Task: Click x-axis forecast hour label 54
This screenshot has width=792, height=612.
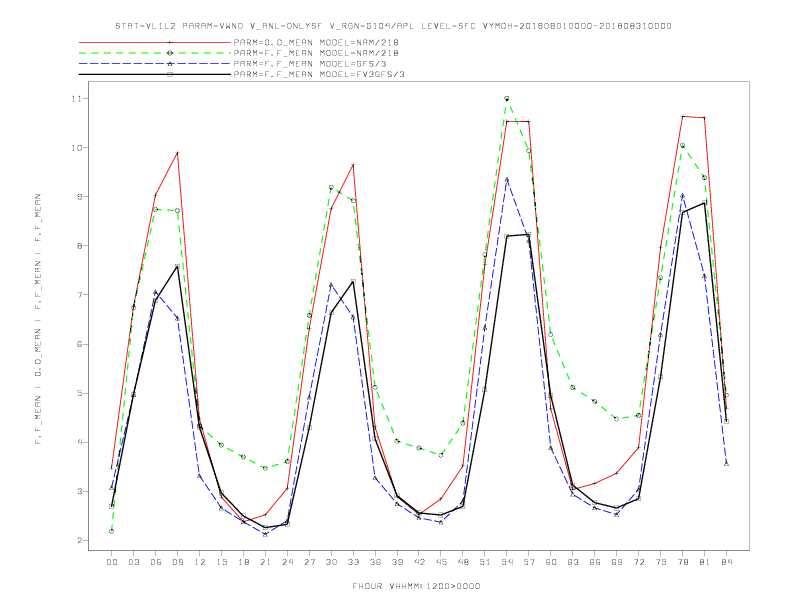Action: tap(507, 562)
